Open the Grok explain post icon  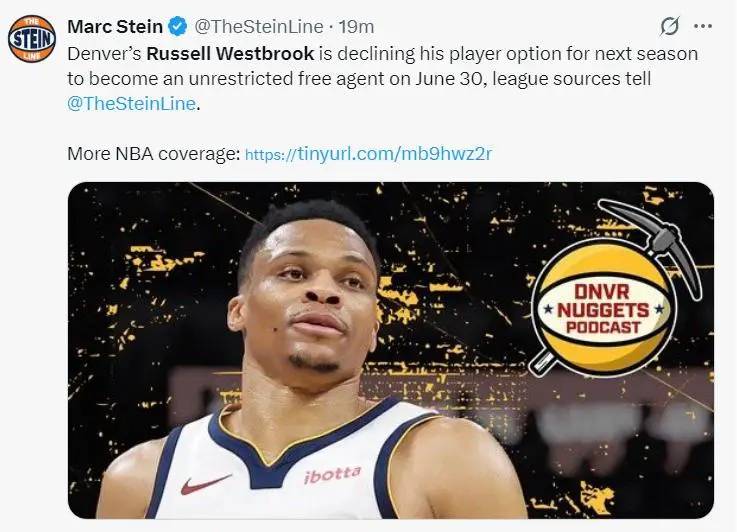tap(669, 26)
